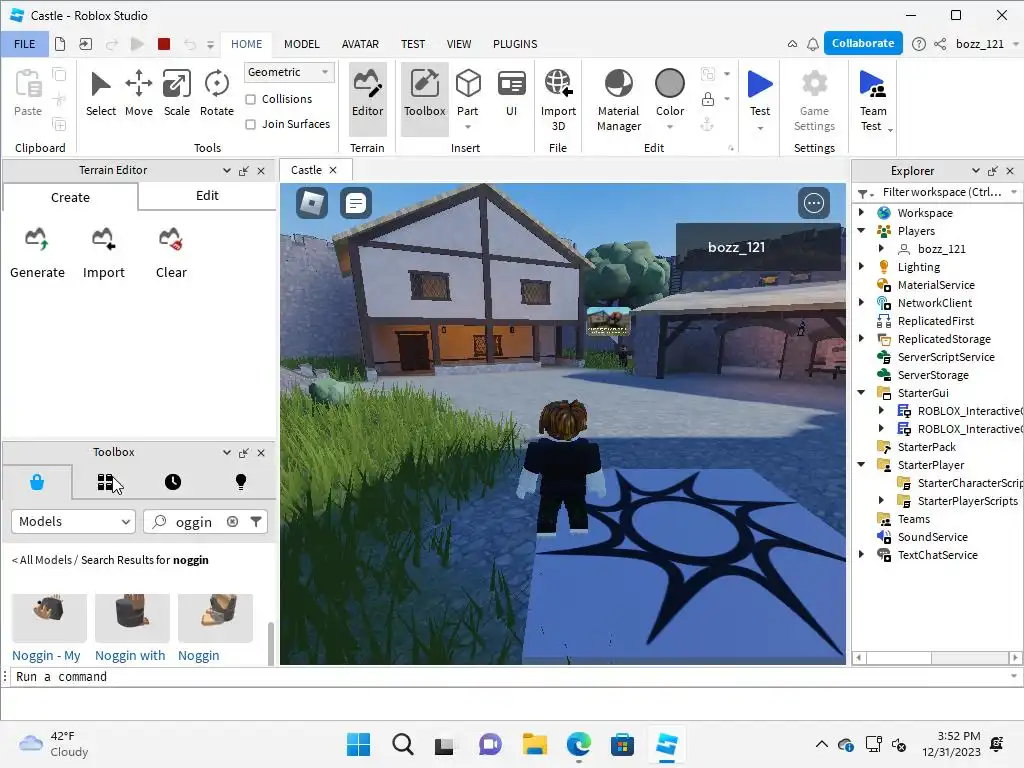Open Toolbox Creations lightbulb tab
1024x768 pixels.
(240, 482)
